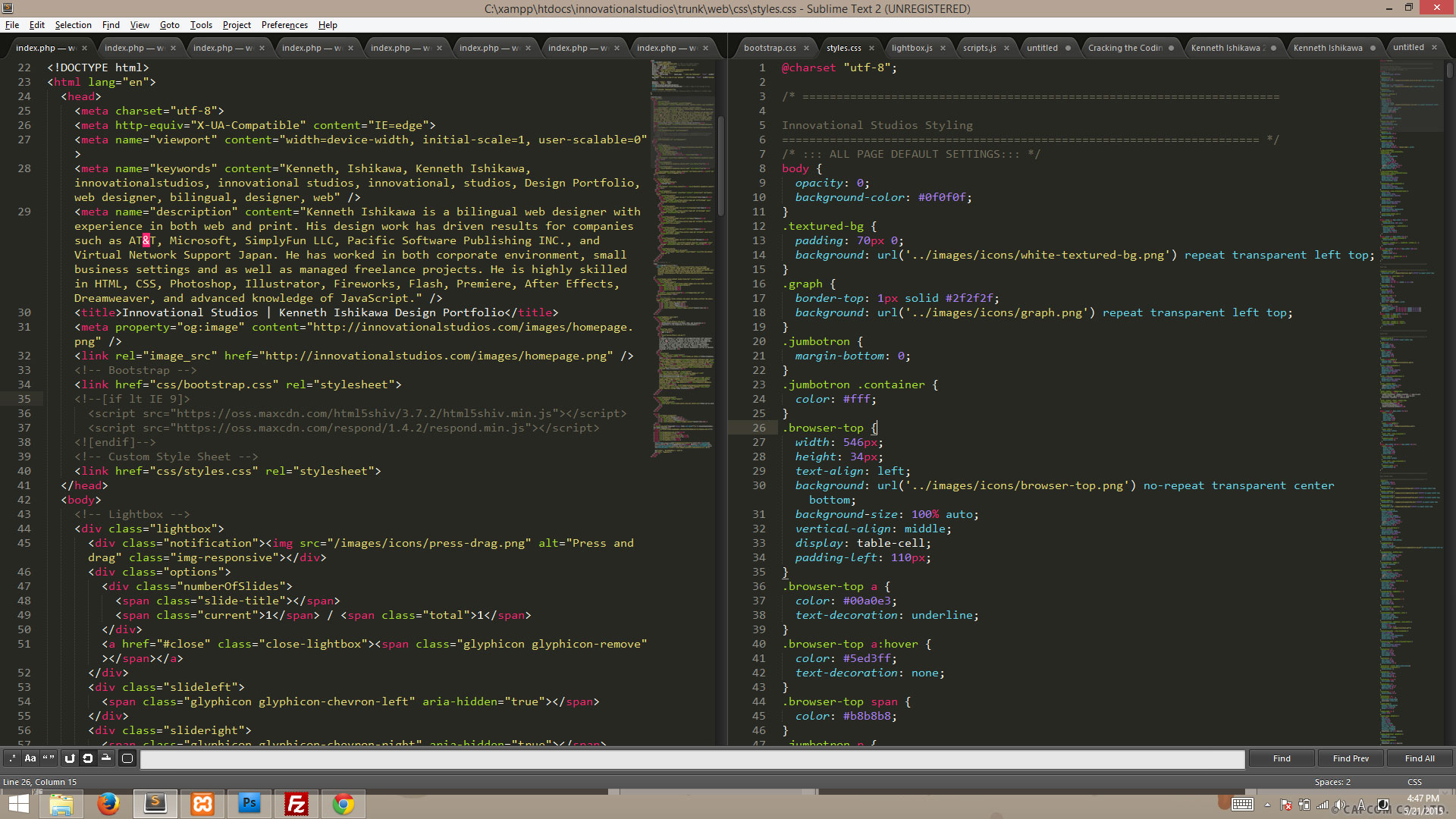Close the styles.css tab
The width and height of the screenshot is (1456, 819).
(871, 48)
